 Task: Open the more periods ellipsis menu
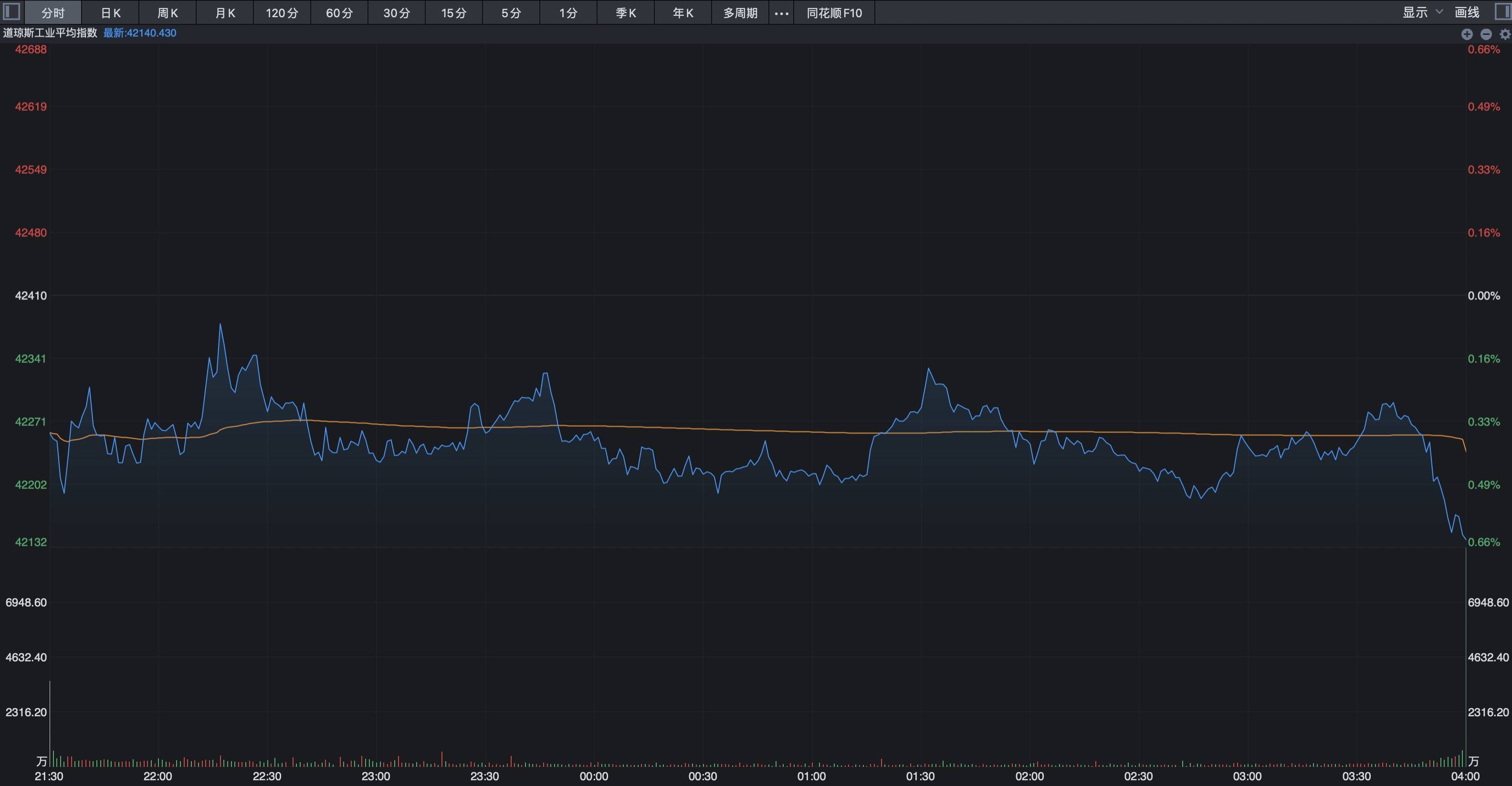coord(781,13)
